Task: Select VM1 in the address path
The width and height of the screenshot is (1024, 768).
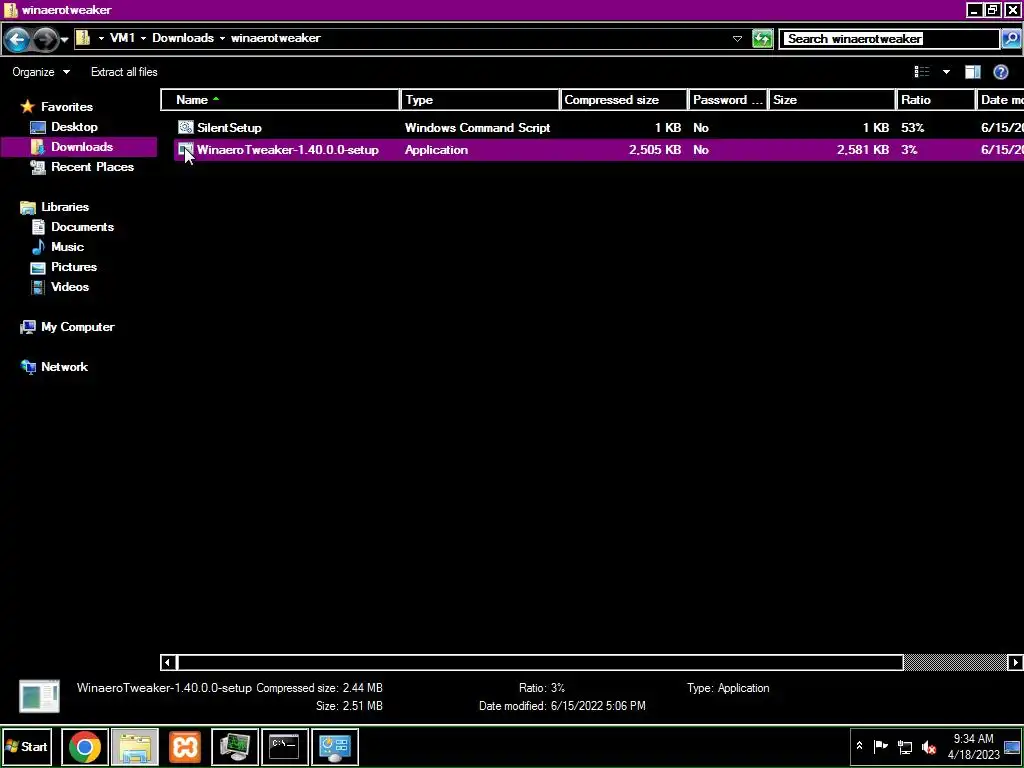Action: (122, 38)
